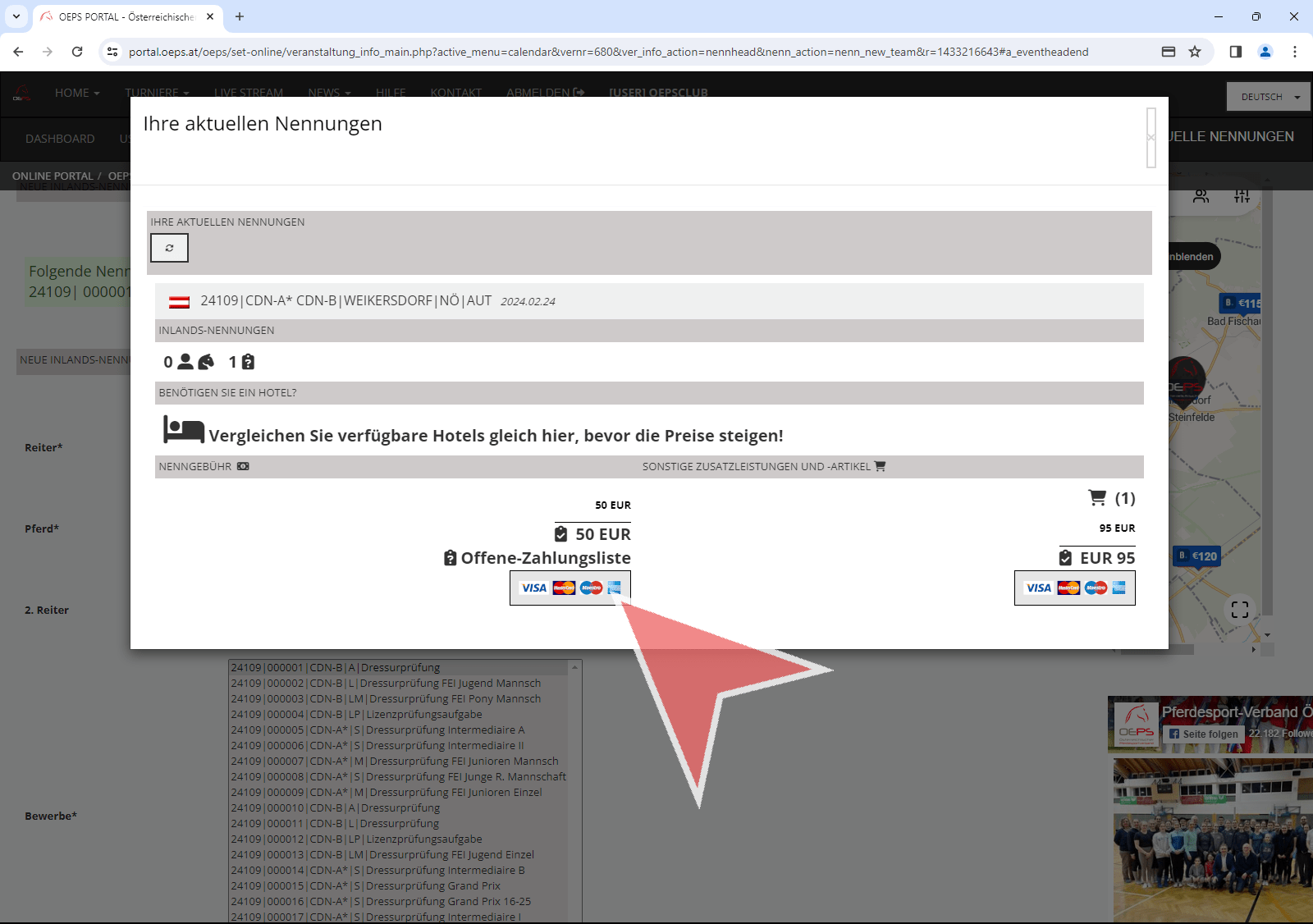Click the map fullscreen icon
This screenshot has width=1313, height=924.
coord(1239,610)
